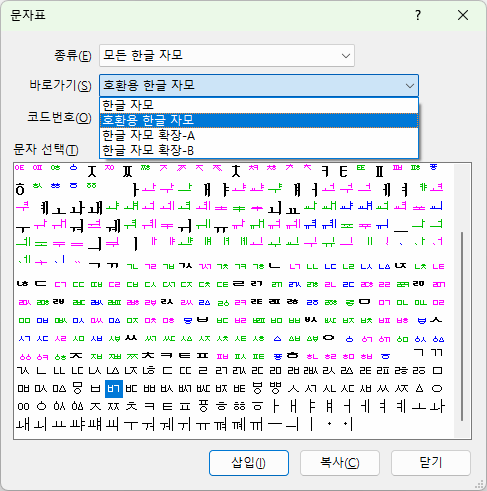The width and height of the screenshot is (487, 491).
Task: Click the 복사 copy button
Action: coord(340,463)
